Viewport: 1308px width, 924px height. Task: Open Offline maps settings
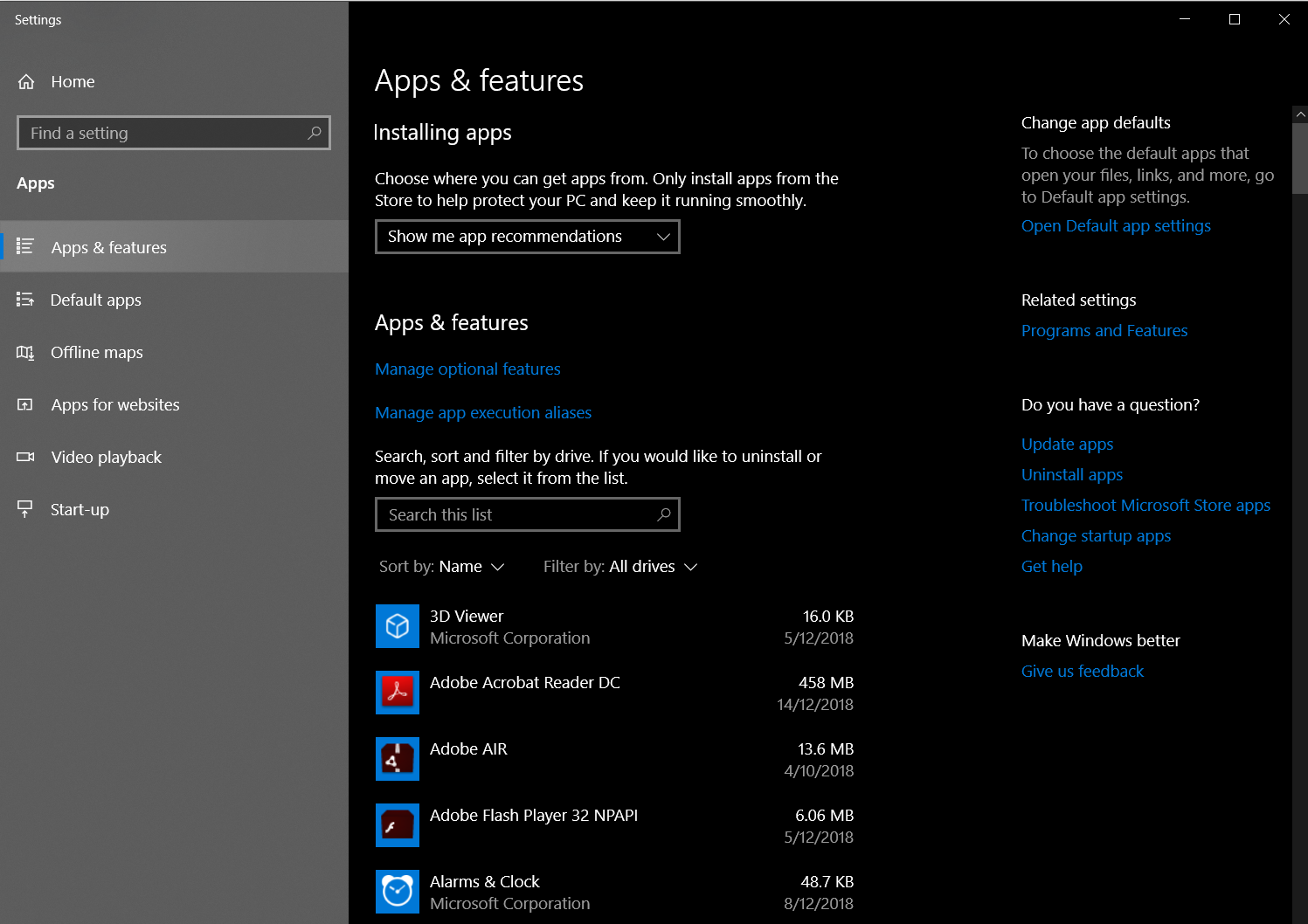pos(175,352)
